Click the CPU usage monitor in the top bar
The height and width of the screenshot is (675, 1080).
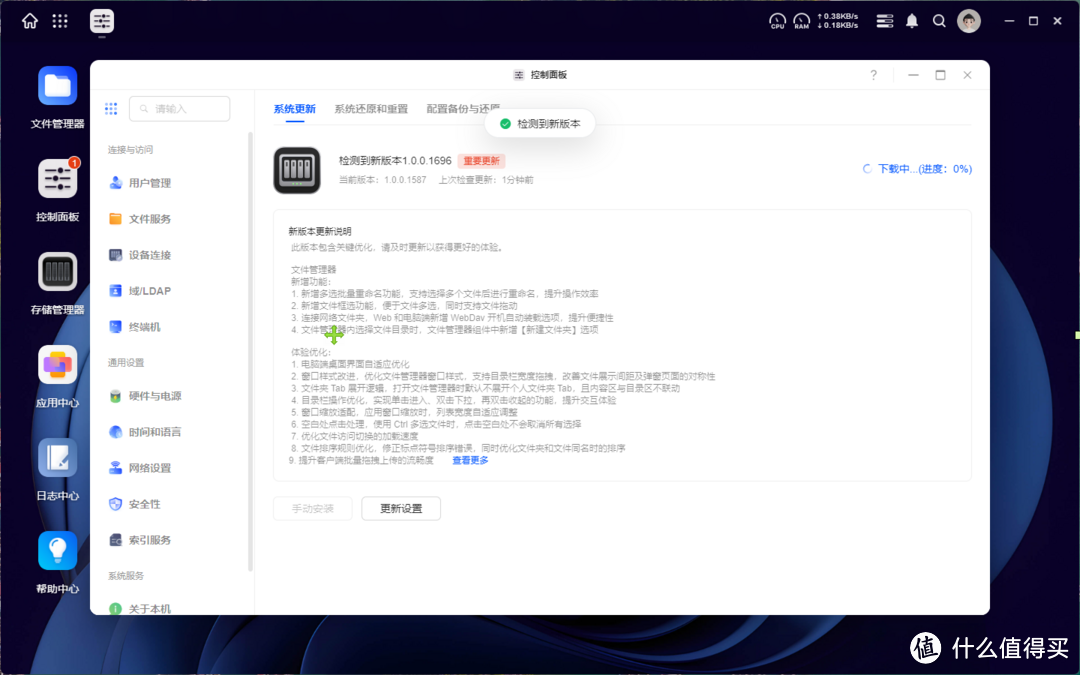(x=777, y=20)
